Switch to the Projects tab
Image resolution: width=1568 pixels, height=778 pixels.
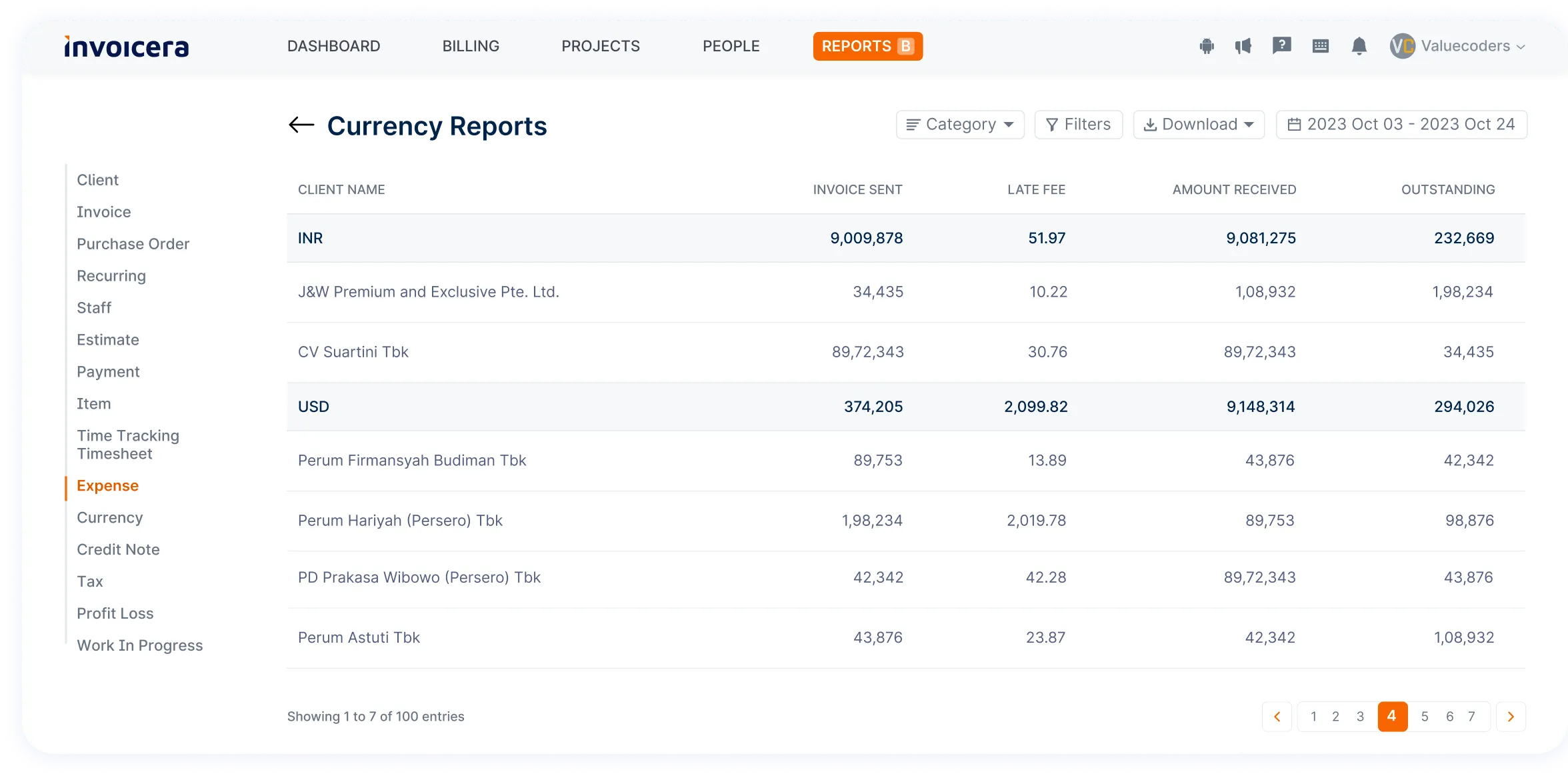click(600, 46)
